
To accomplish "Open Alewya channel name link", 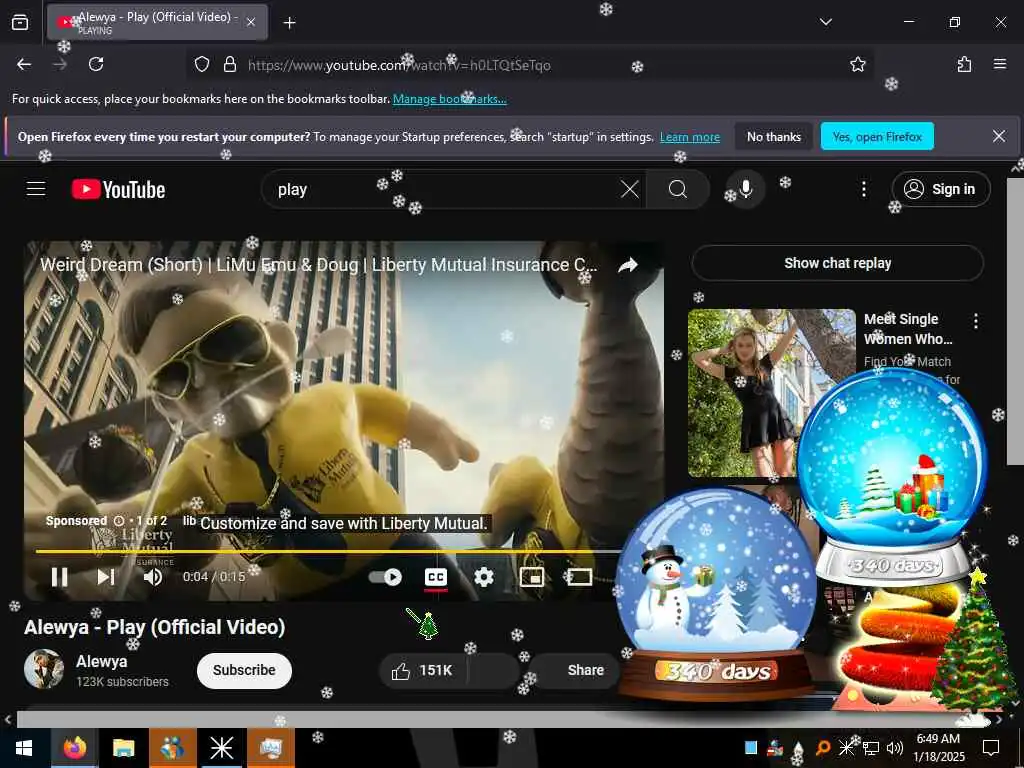I will coord(102,662).
